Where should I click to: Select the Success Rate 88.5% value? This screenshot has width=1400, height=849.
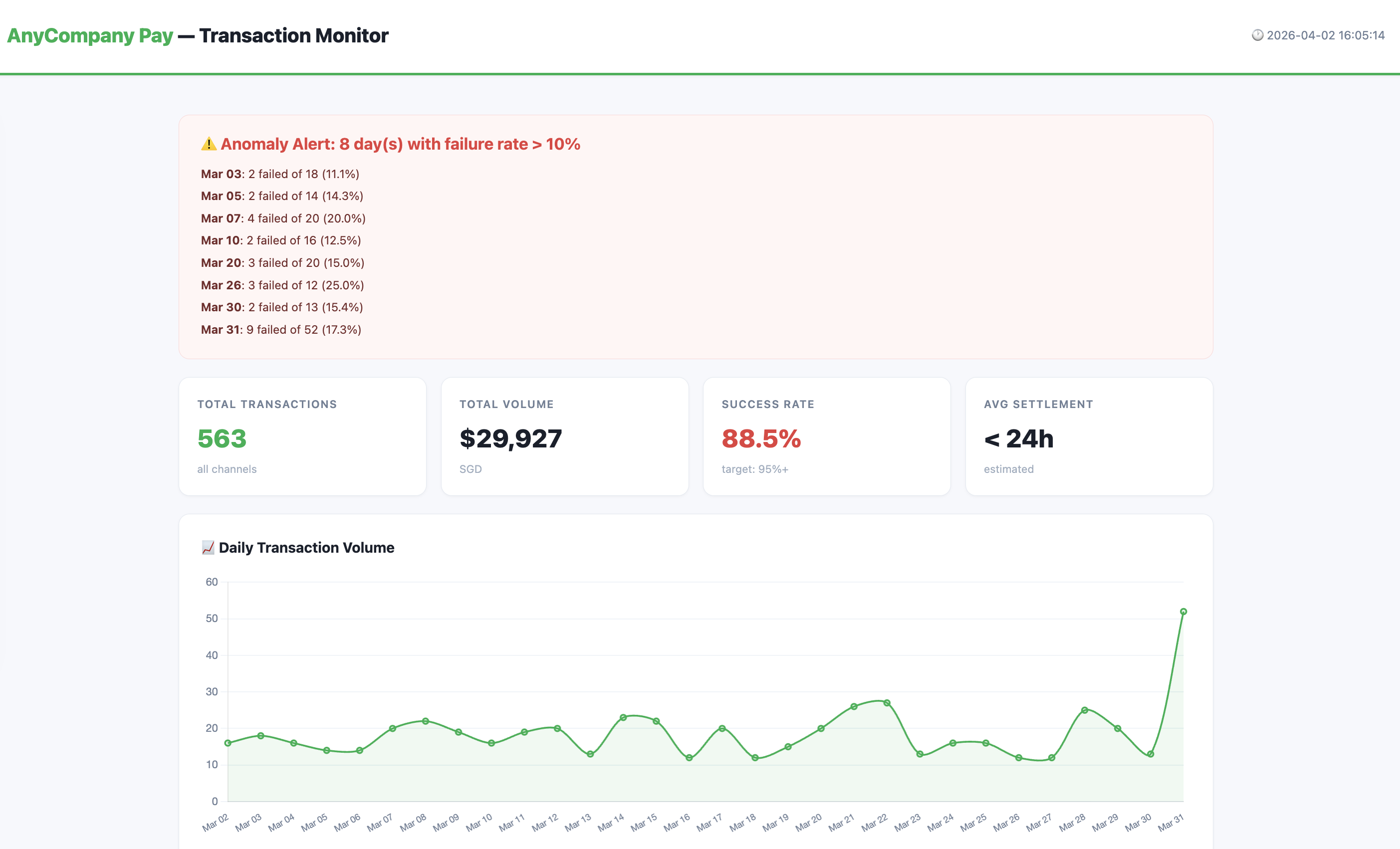pyautogui.click(x=761, y=439)
